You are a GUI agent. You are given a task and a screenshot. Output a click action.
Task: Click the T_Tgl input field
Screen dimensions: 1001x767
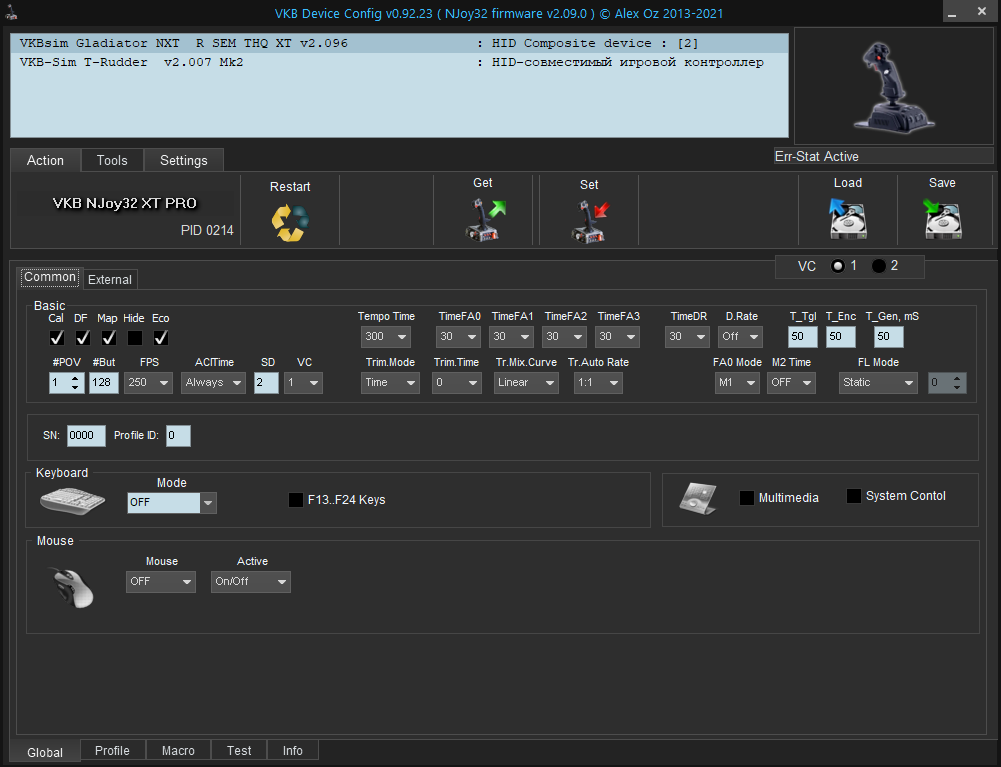coord(802,337)
